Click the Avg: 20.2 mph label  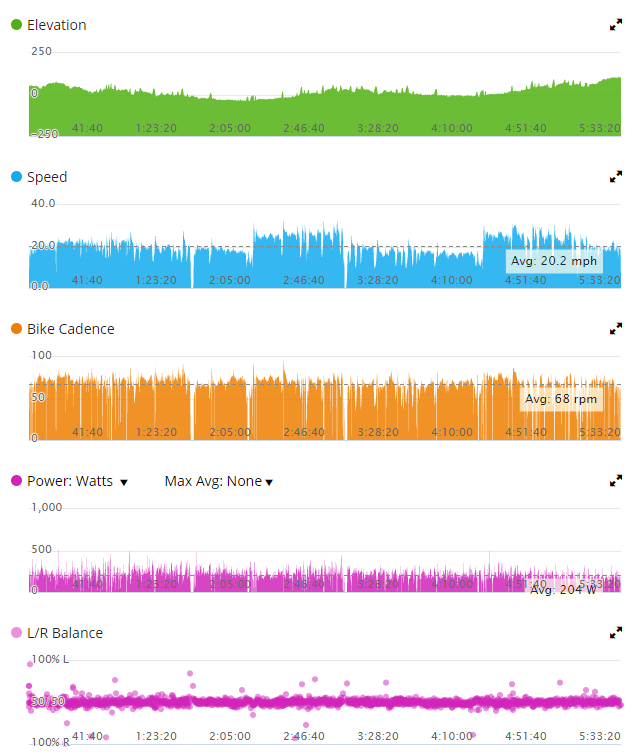(x=553, y=261)
